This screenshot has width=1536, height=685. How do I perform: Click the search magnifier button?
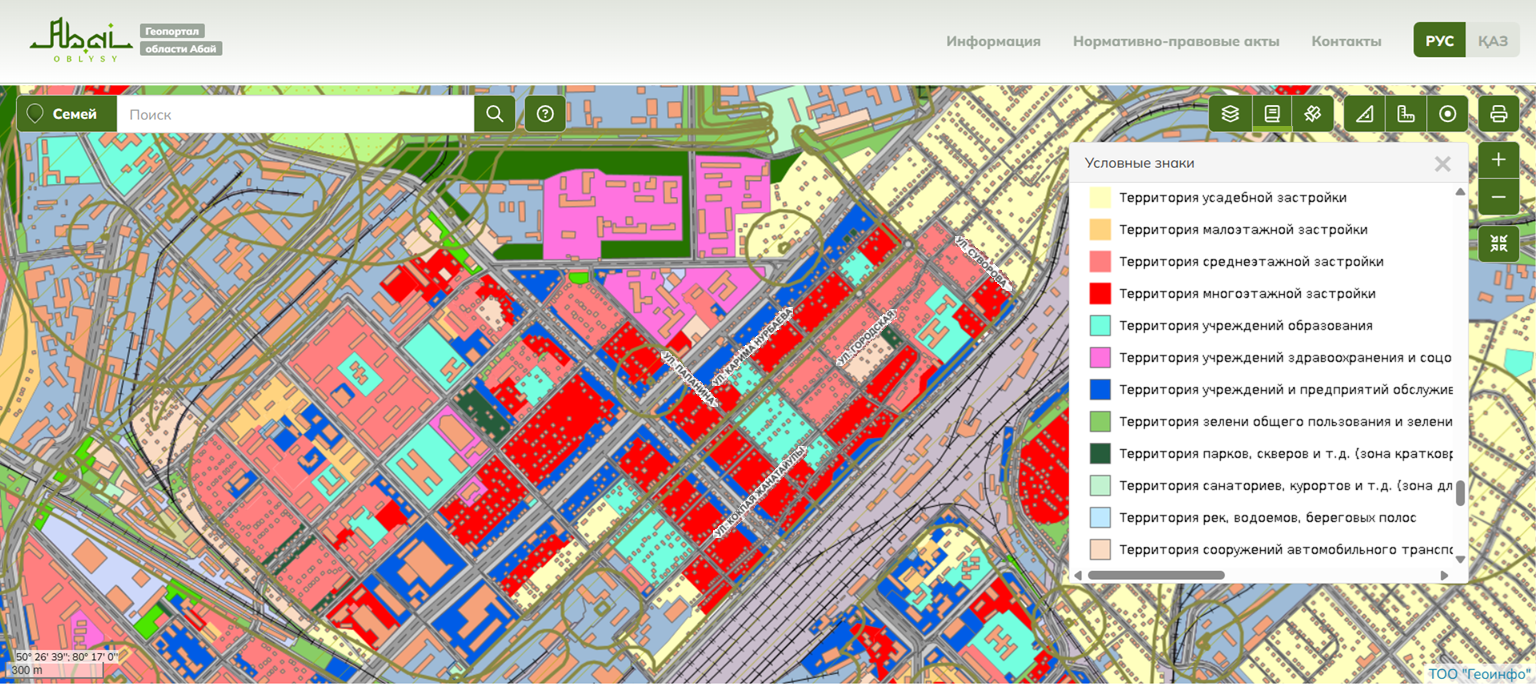click(495, 114)
